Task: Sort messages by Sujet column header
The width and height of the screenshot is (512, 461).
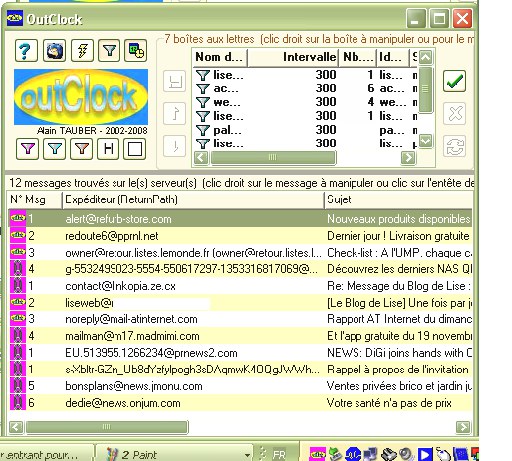Action: point(398,200)
